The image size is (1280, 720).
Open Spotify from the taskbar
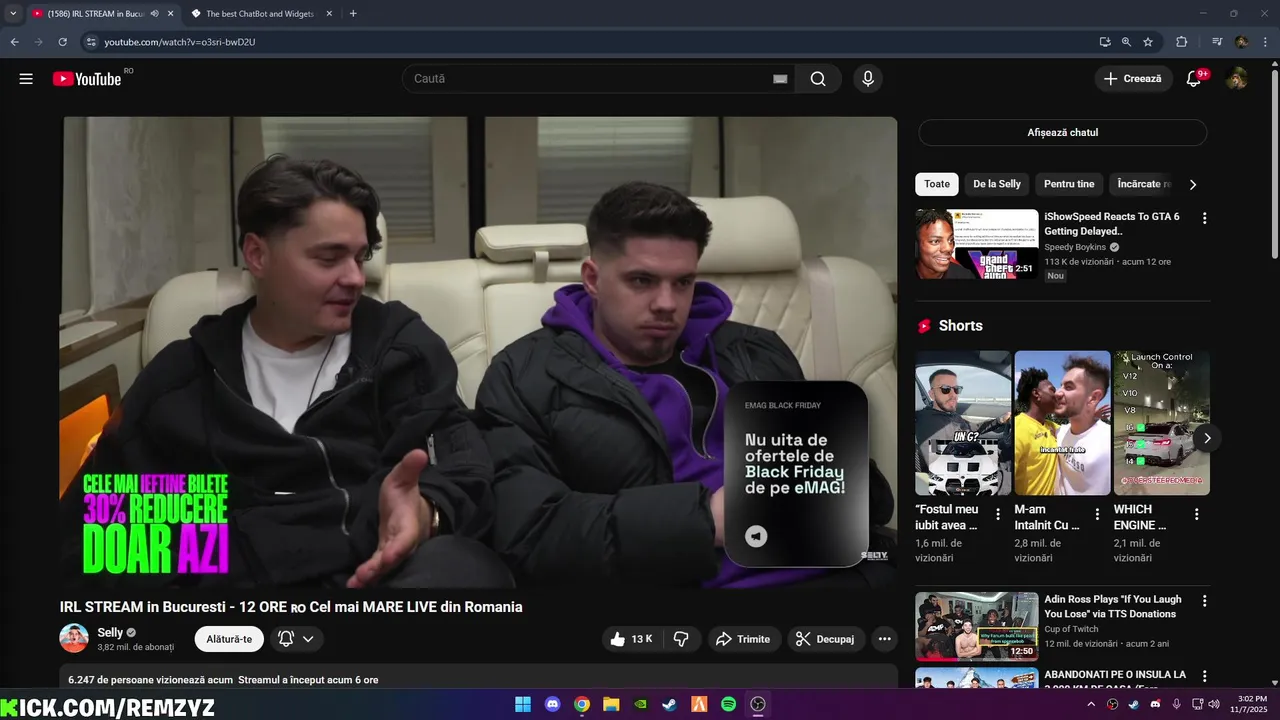(728, 704)
